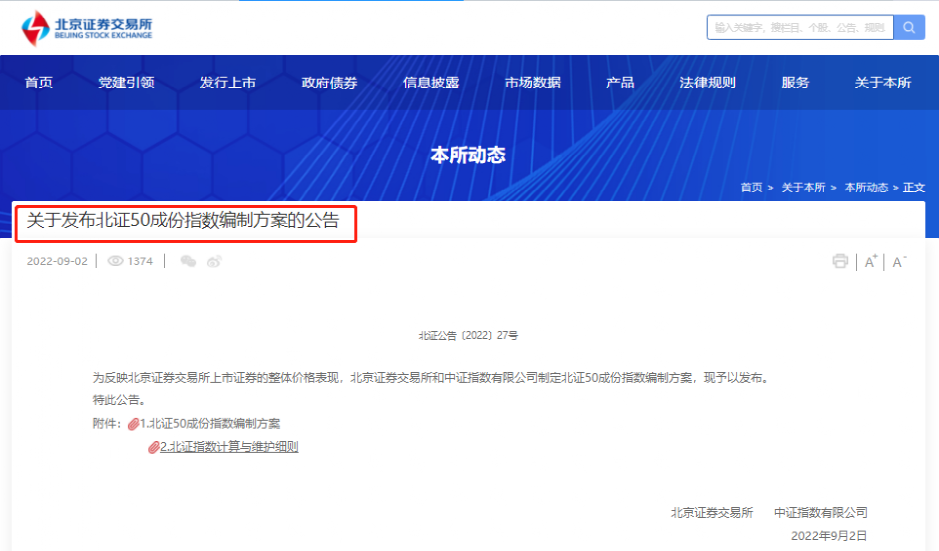
Task: Click the 本所动态 banner heading
Action: click(x=468, y=155)
